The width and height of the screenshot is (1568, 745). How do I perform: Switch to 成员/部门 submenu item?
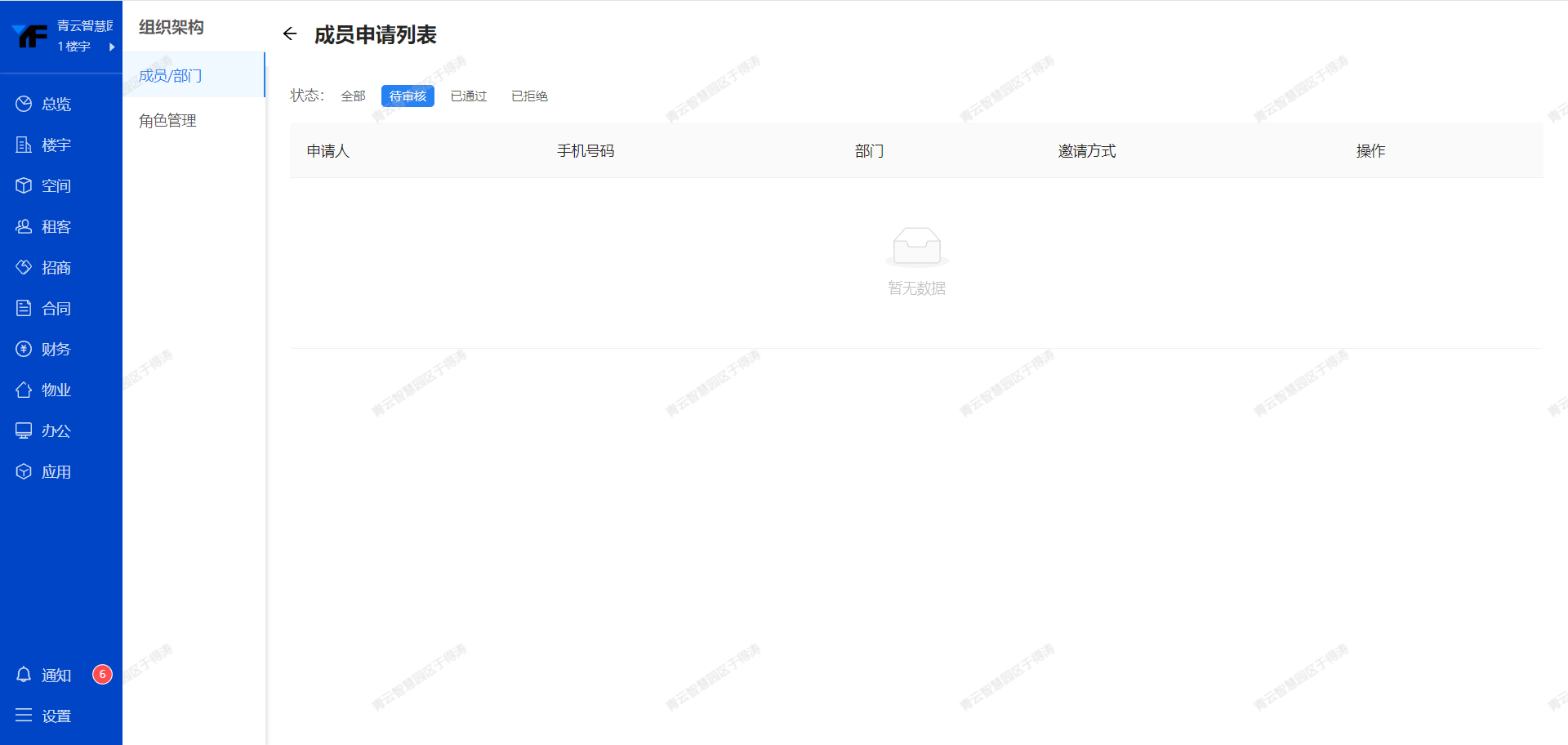(170, 75)
